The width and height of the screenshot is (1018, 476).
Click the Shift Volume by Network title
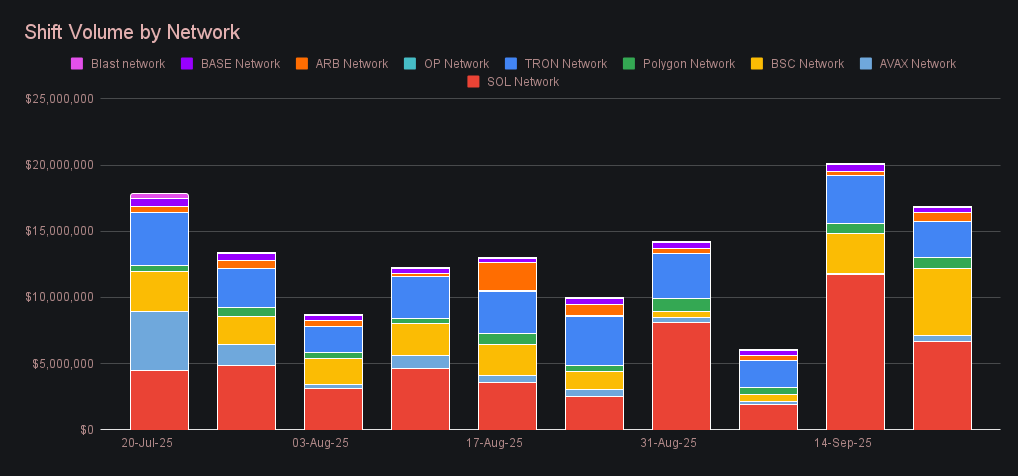pyautogui.click(x=132, y=33)
